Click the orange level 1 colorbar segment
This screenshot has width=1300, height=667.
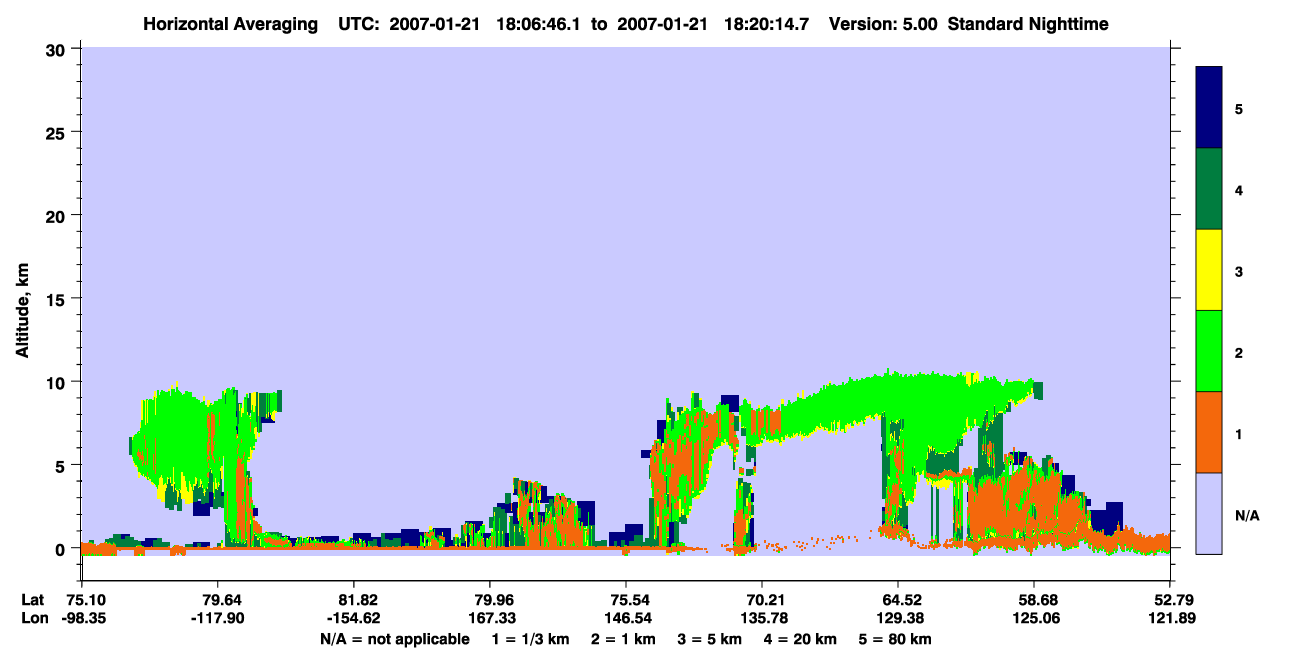[1209, 432]
